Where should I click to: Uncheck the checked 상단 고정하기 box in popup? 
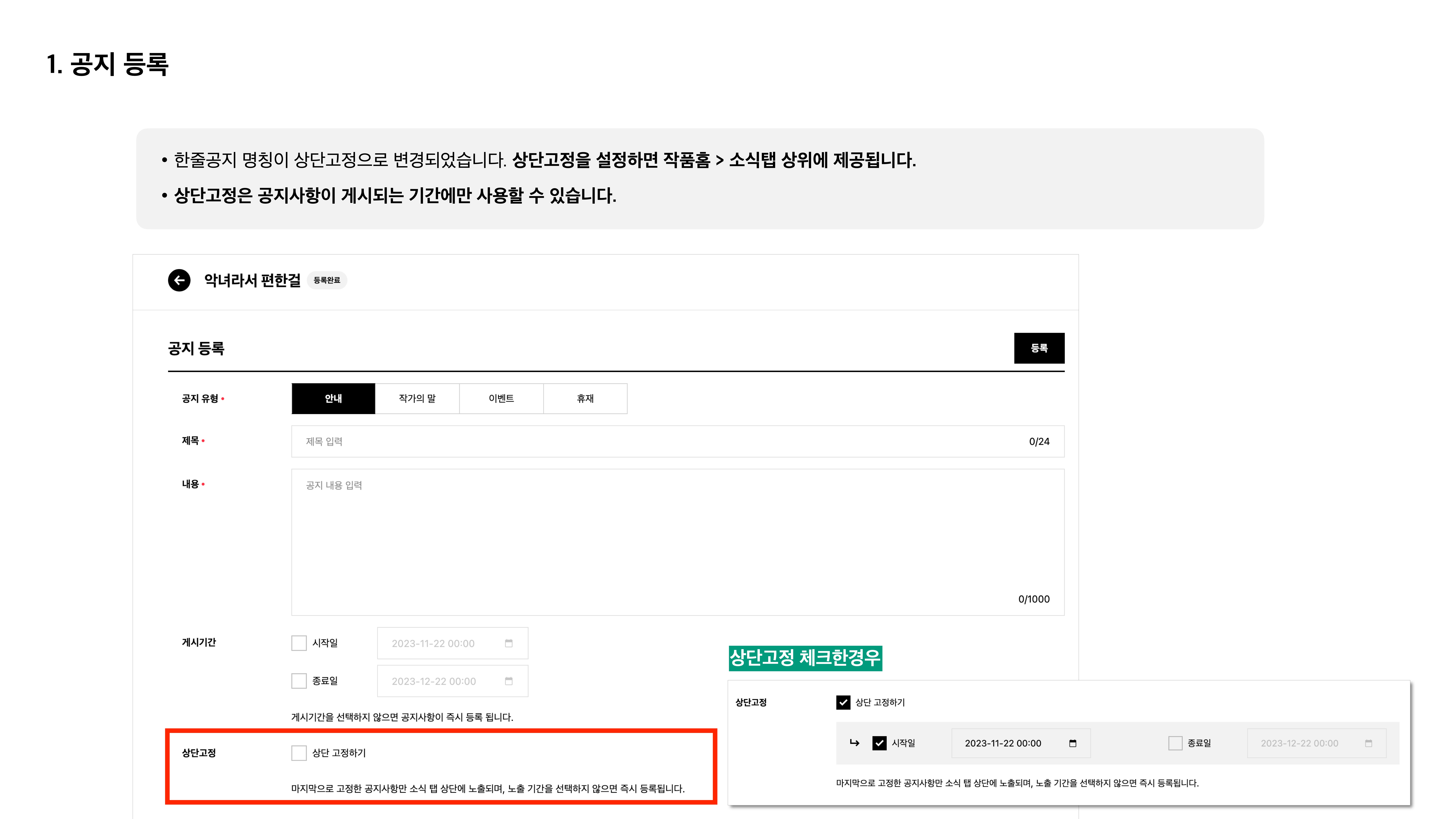coord(843,703)
